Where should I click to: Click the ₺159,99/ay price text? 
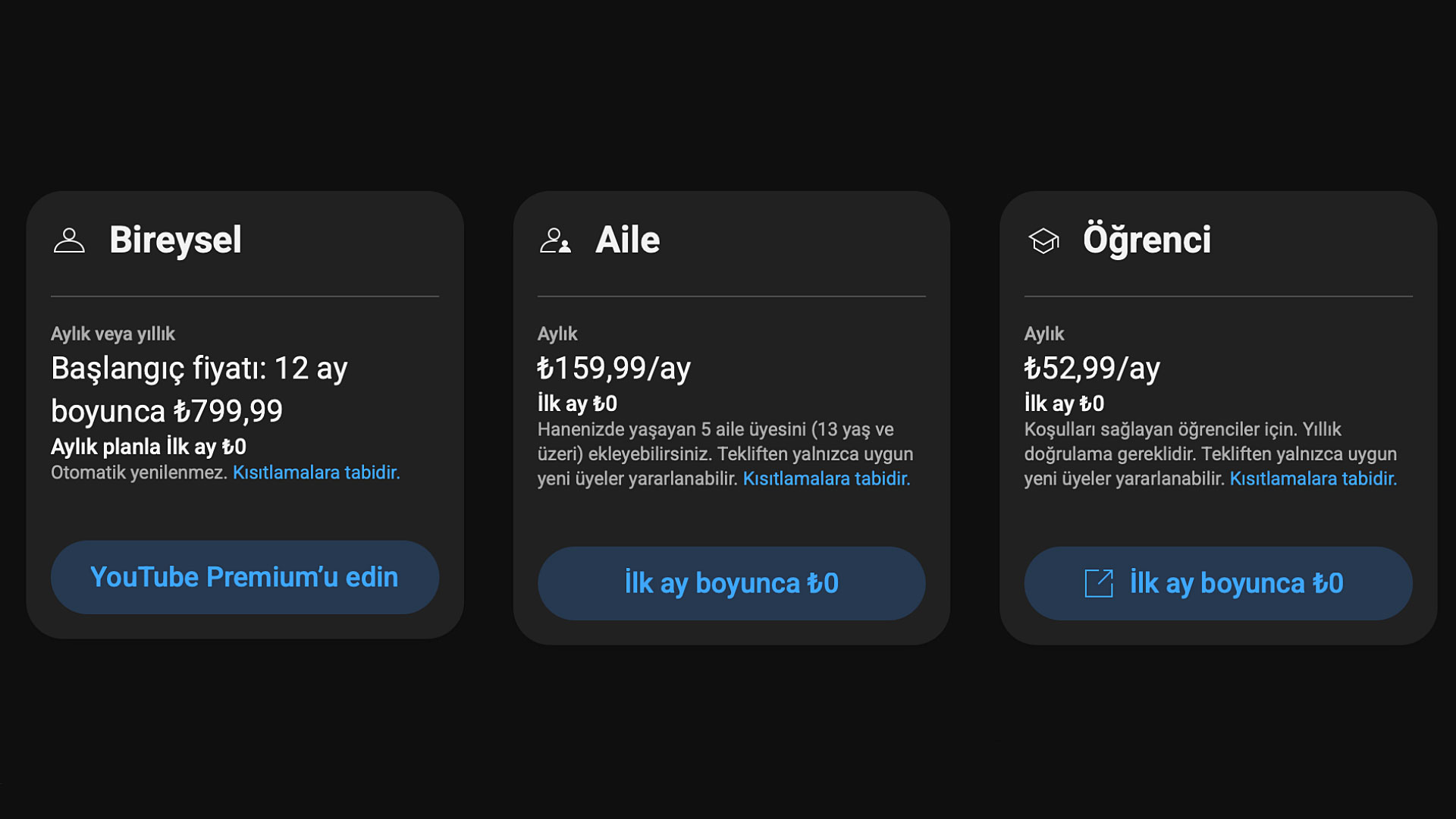click(x=614, y=369)
